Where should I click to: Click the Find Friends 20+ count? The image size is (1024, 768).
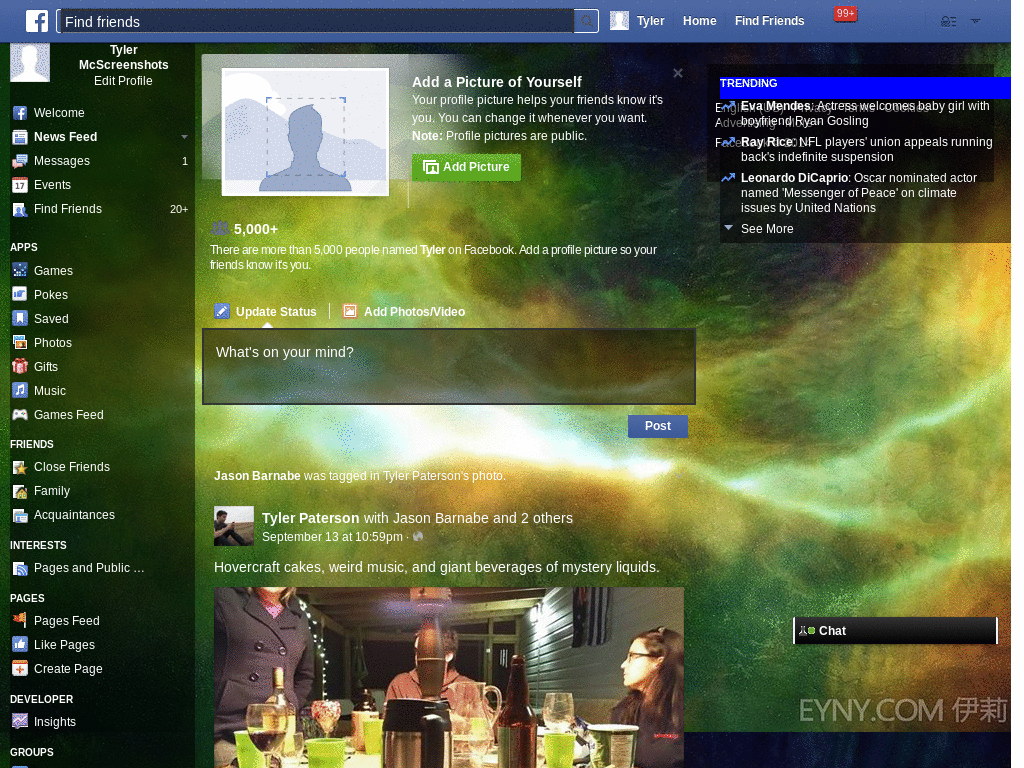pos(178,209)
